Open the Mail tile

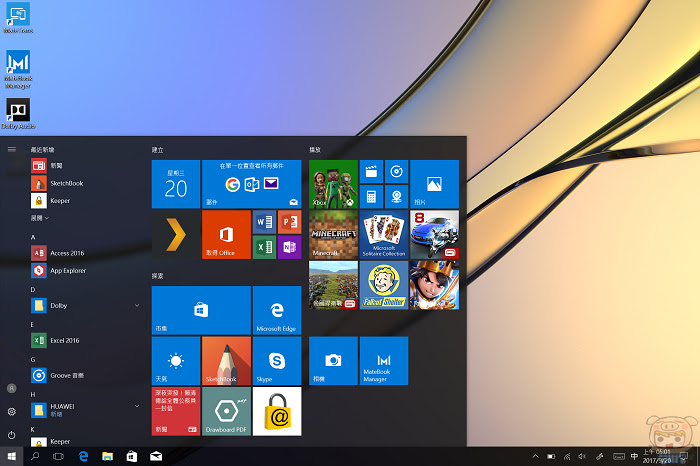(x=251, y=184)
